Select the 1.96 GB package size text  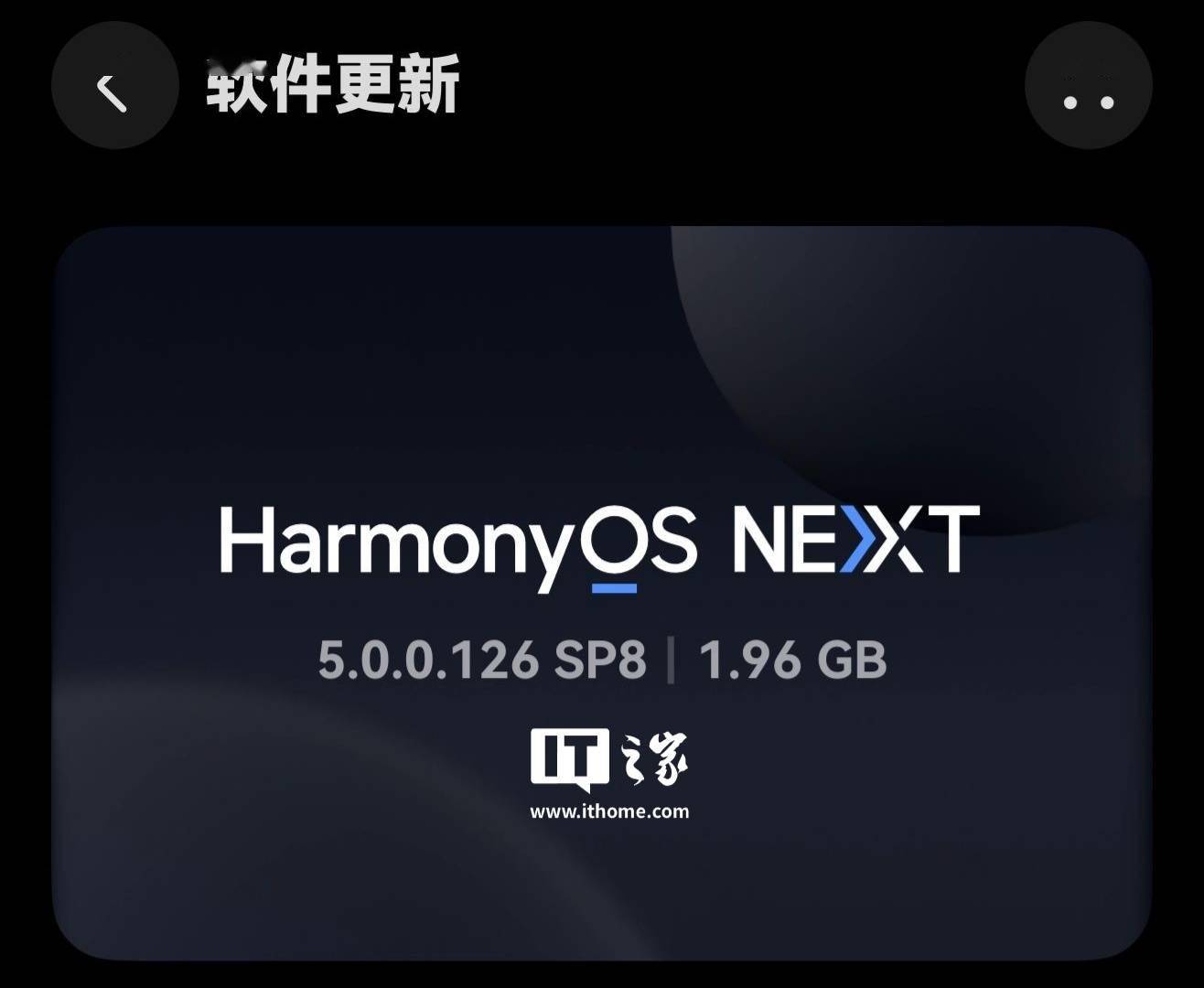[793, 660]
